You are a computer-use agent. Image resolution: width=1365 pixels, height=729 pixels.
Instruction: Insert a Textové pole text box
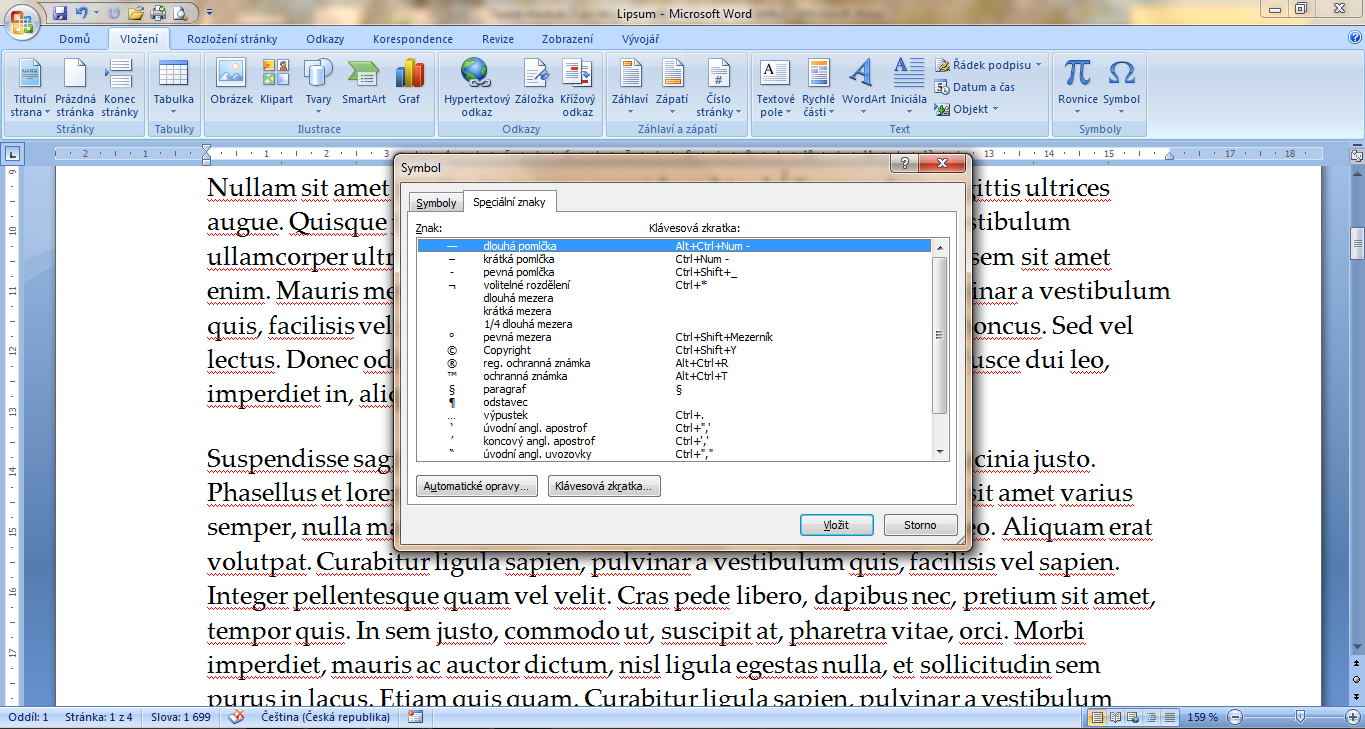coord(775,88)
